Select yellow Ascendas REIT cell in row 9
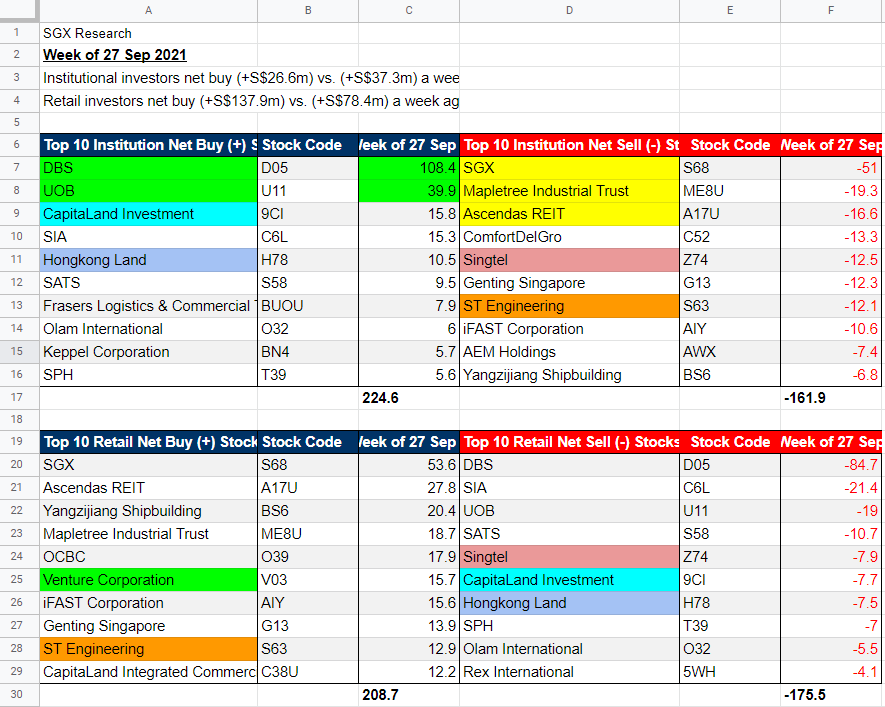 (x=569, y=214)
